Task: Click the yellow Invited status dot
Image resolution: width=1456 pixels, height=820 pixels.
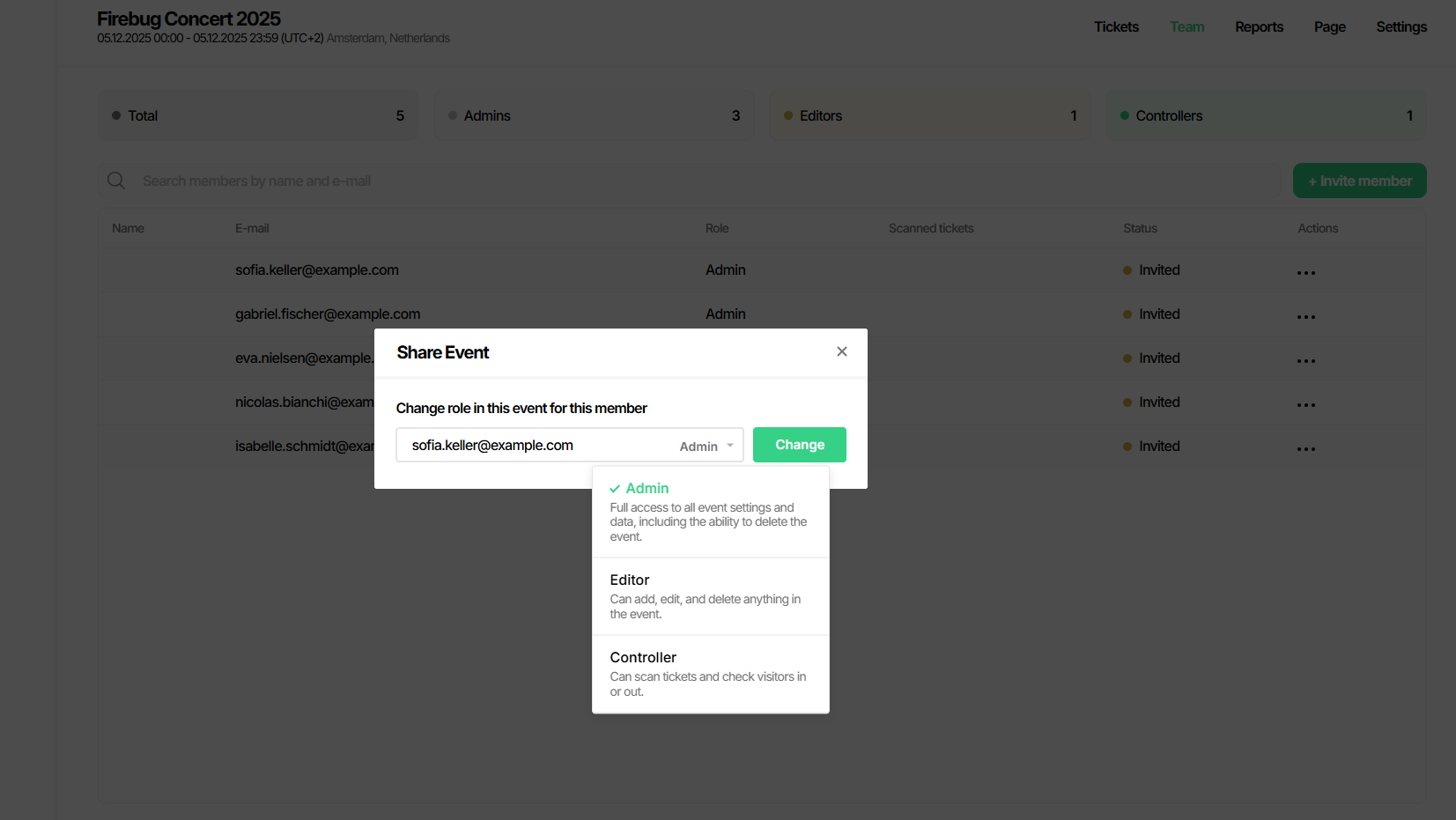Action: 1126,270
